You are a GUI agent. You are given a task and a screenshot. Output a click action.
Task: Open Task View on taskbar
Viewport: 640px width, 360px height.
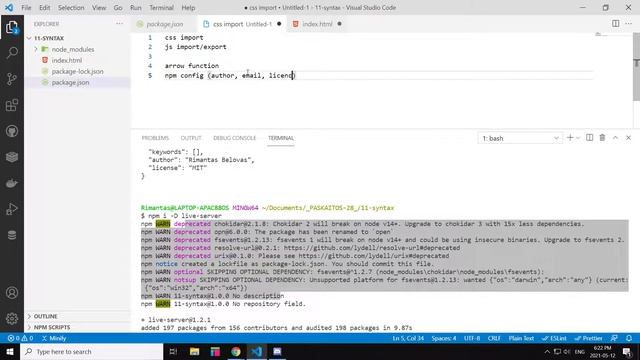(173, 351)
